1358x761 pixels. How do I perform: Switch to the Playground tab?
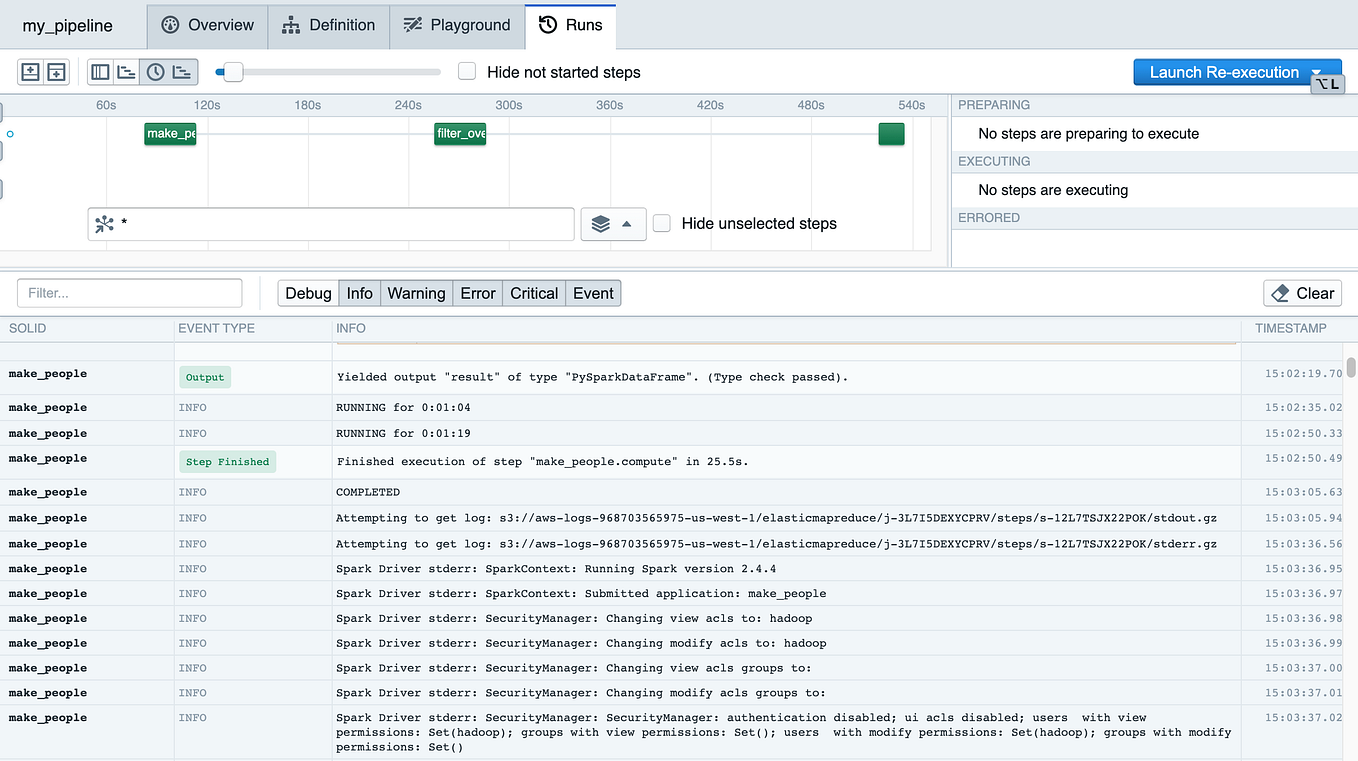456,25
